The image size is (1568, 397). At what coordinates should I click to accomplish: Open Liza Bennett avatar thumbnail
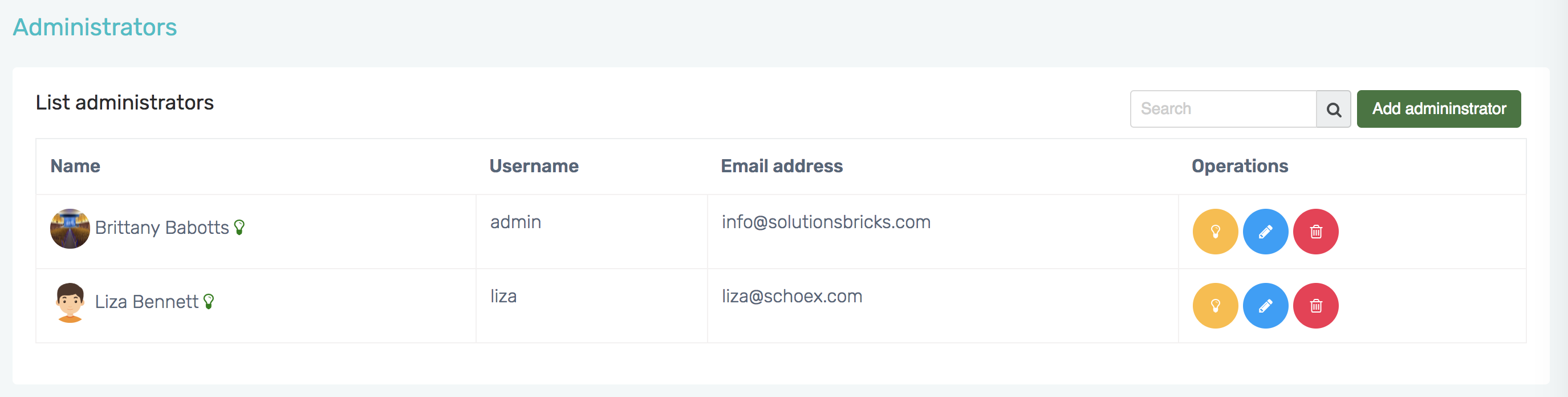(x=70, y=303)
